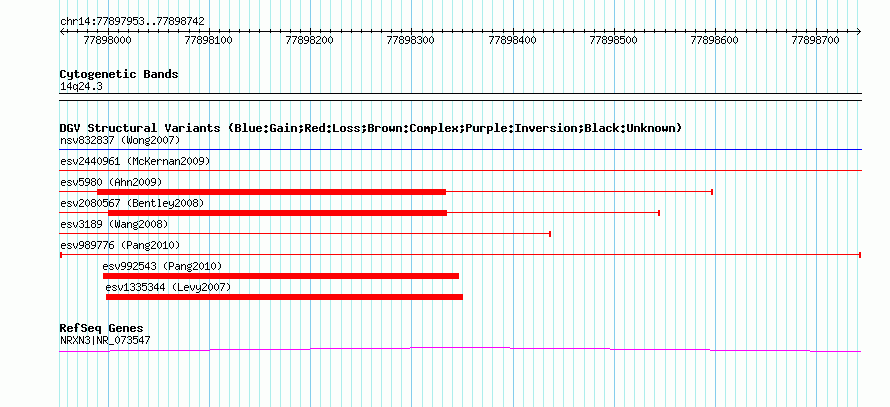Click the right end marker of esv5980
Image resolution: width=890 pixels, height=407 pixels.
(712, 192)
